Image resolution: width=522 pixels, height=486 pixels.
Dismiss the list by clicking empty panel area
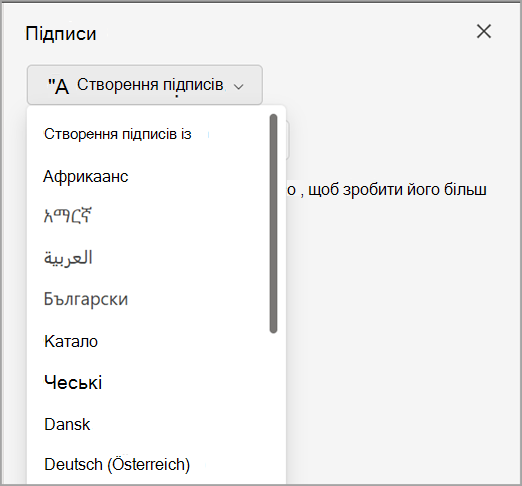click(x=400, y=317)
